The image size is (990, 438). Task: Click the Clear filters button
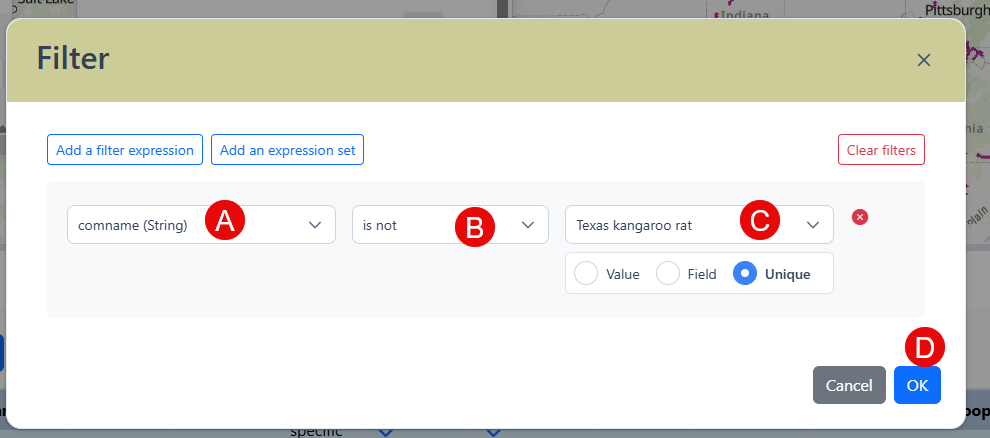[x=881, y=150]
